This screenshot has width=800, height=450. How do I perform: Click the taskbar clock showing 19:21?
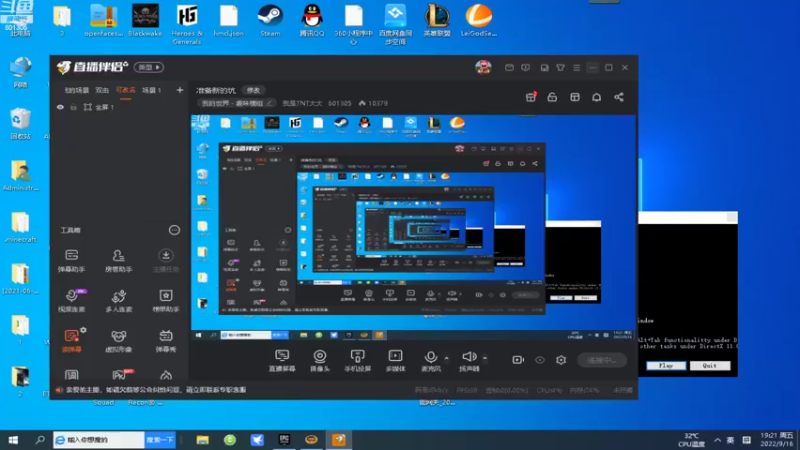coord(777,439)
